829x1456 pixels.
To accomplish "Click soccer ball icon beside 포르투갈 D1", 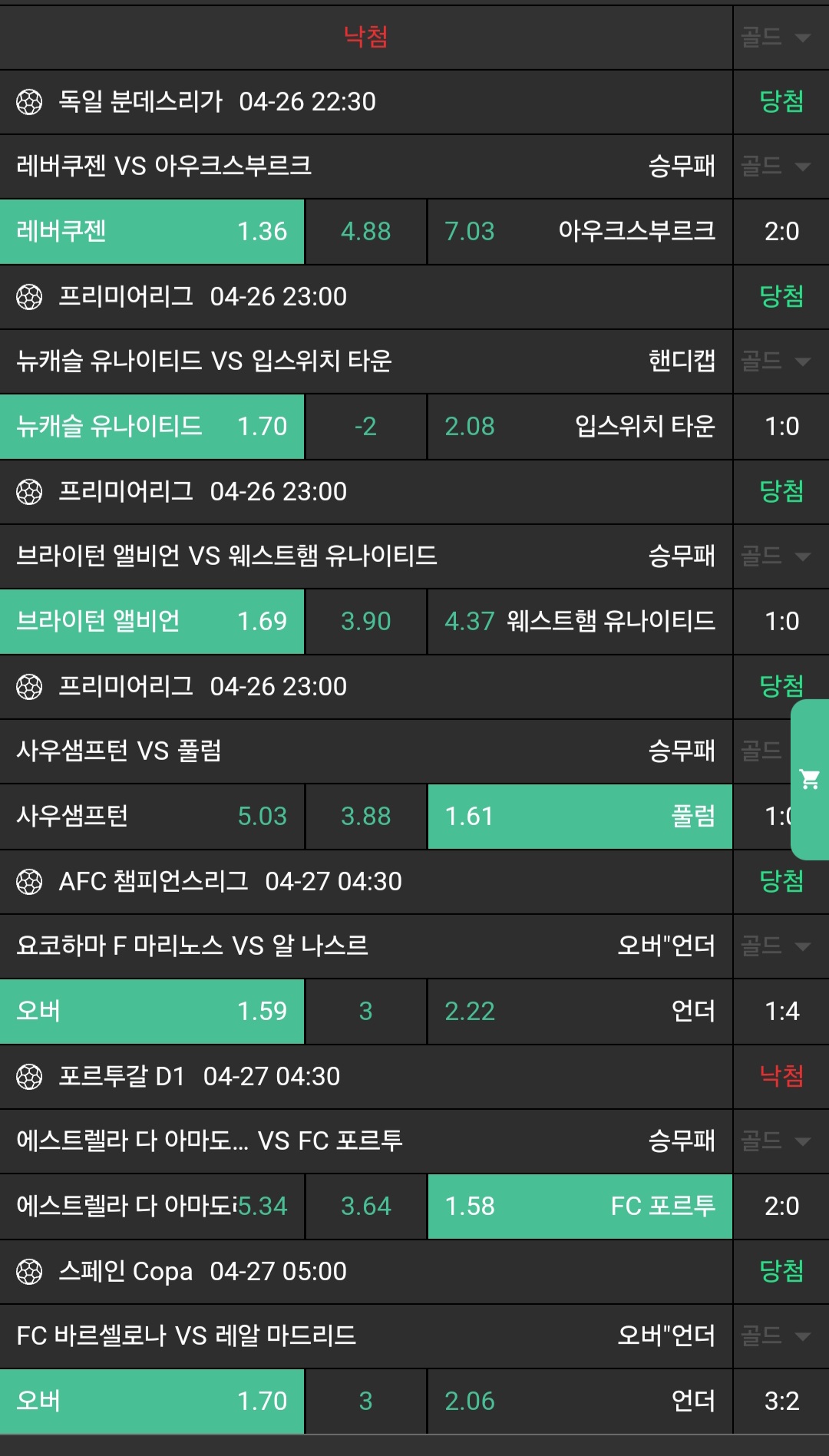I will tap(29, 1076).
